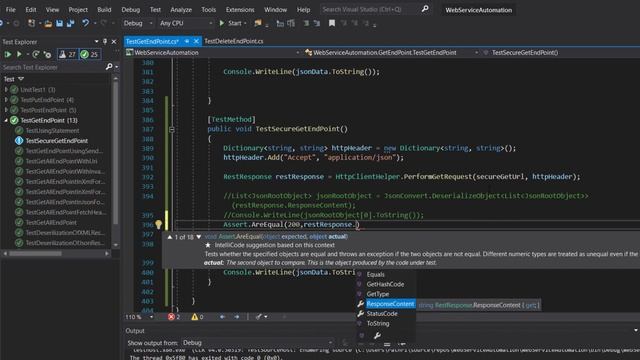Open the TestSecureGetEndPoint() member dropdown

[x=560, y=52]
